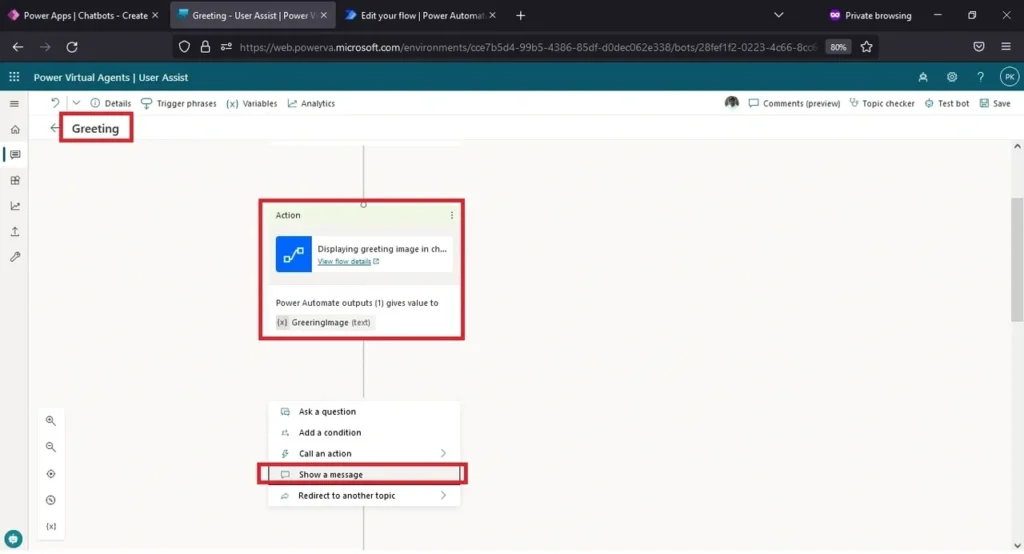Expand Call an action submenu chevron
The image size is (1024, 554).
pyautogui.click(x=443, y=453)
